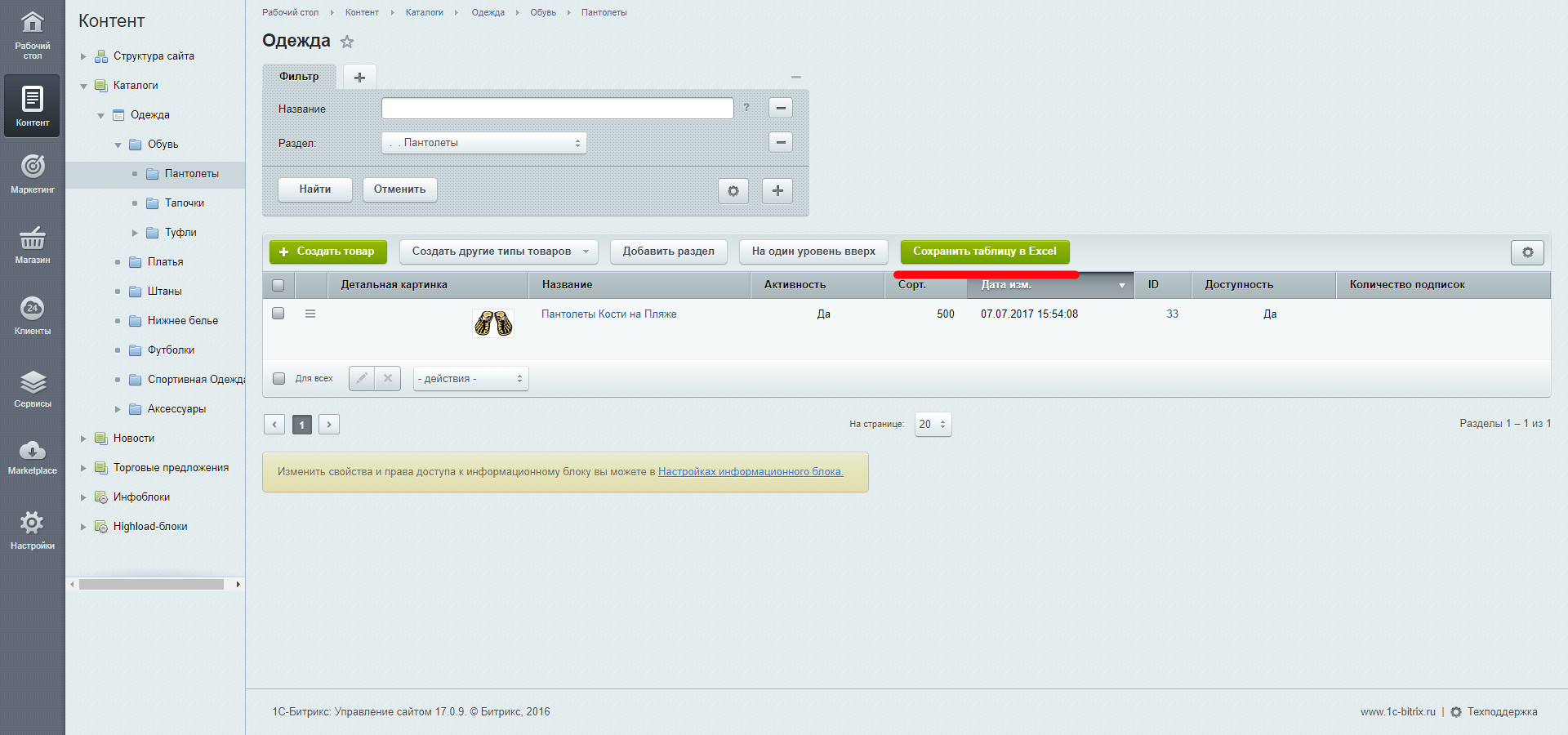Viewport: 1568px width, 735px height.
Task: Open the Маркетинг sidebar section
Action: pos(32,173)
